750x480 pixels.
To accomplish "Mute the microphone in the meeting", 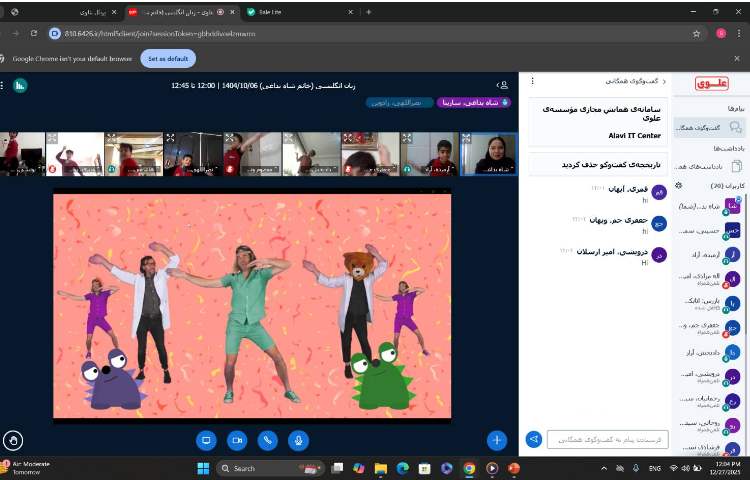I will click(x=297, y=439).
